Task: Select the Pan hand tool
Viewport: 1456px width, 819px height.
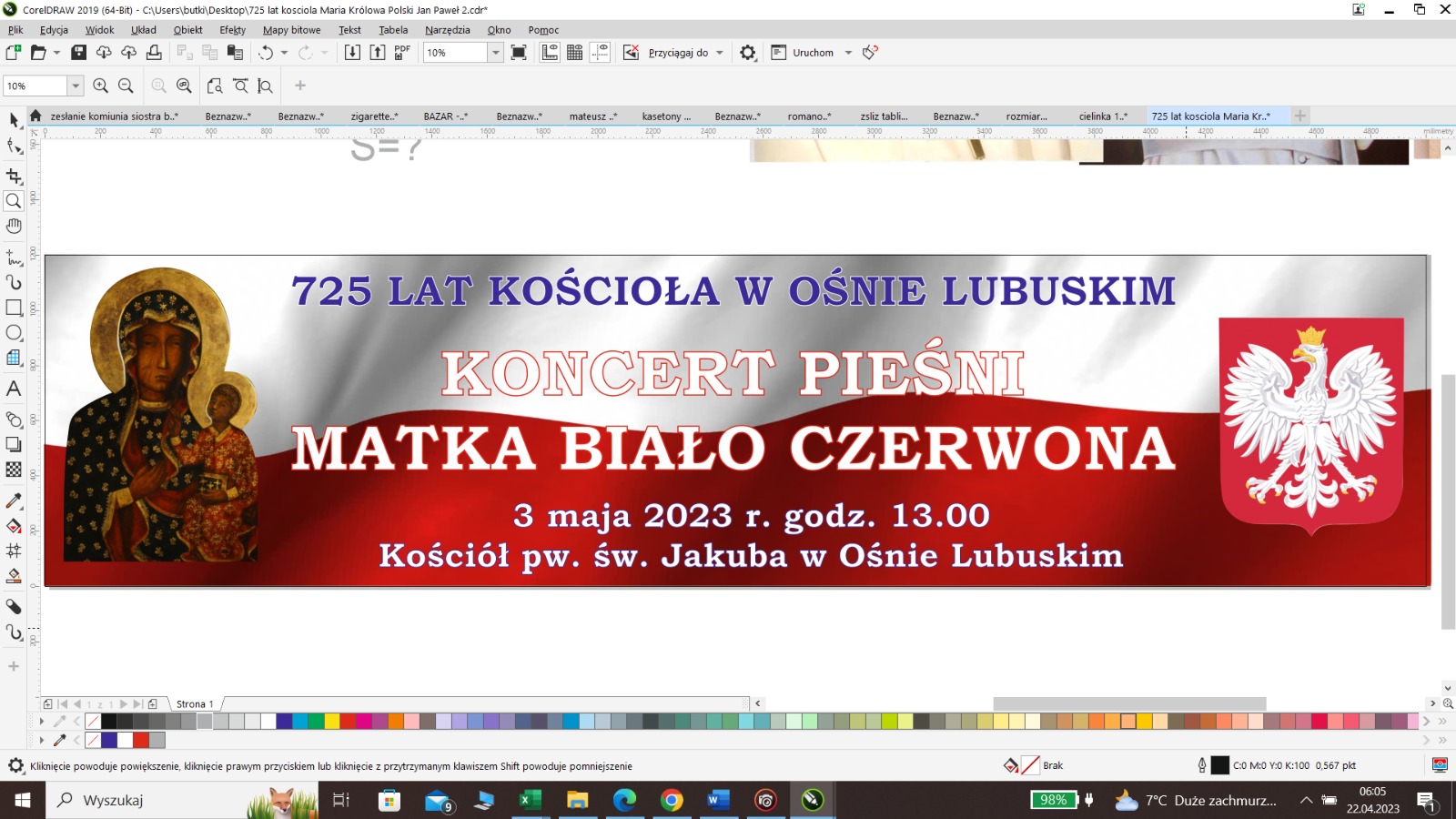Action: click(x=14, y=226)
